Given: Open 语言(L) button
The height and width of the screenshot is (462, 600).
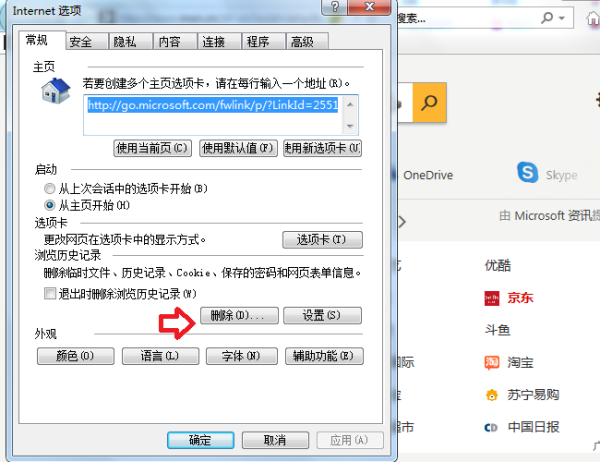Looking at the screenshot, I should point(160,356).
